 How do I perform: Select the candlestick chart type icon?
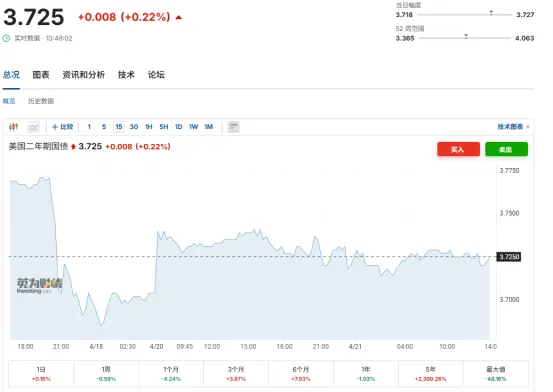point(13,127)
